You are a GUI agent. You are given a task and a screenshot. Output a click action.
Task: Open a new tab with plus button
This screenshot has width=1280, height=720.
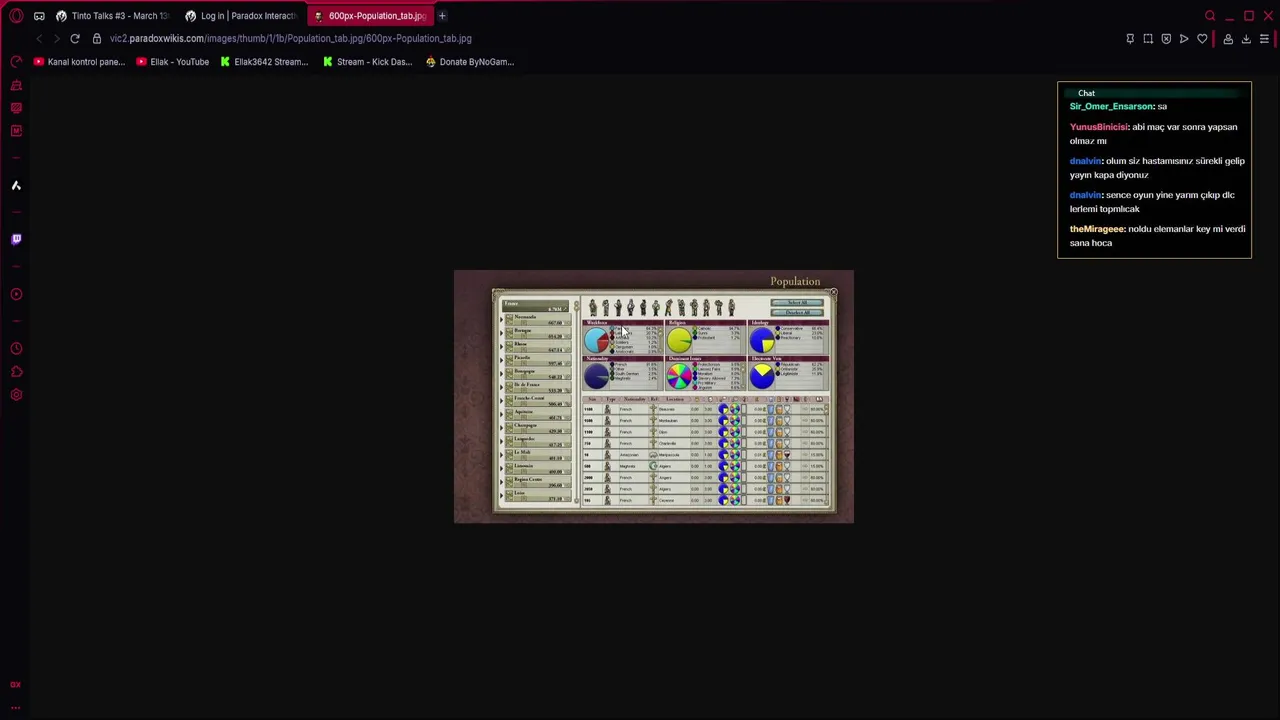[x=442, y=16]
